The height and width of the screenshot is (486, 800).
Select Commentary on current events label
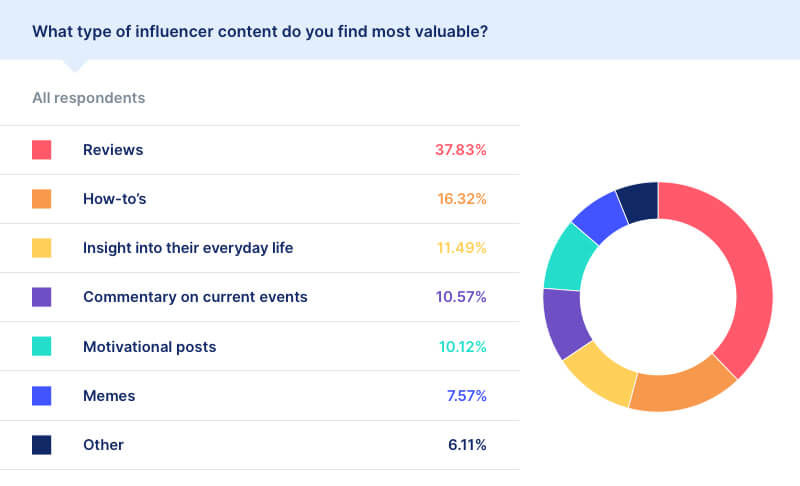point(195,297)
